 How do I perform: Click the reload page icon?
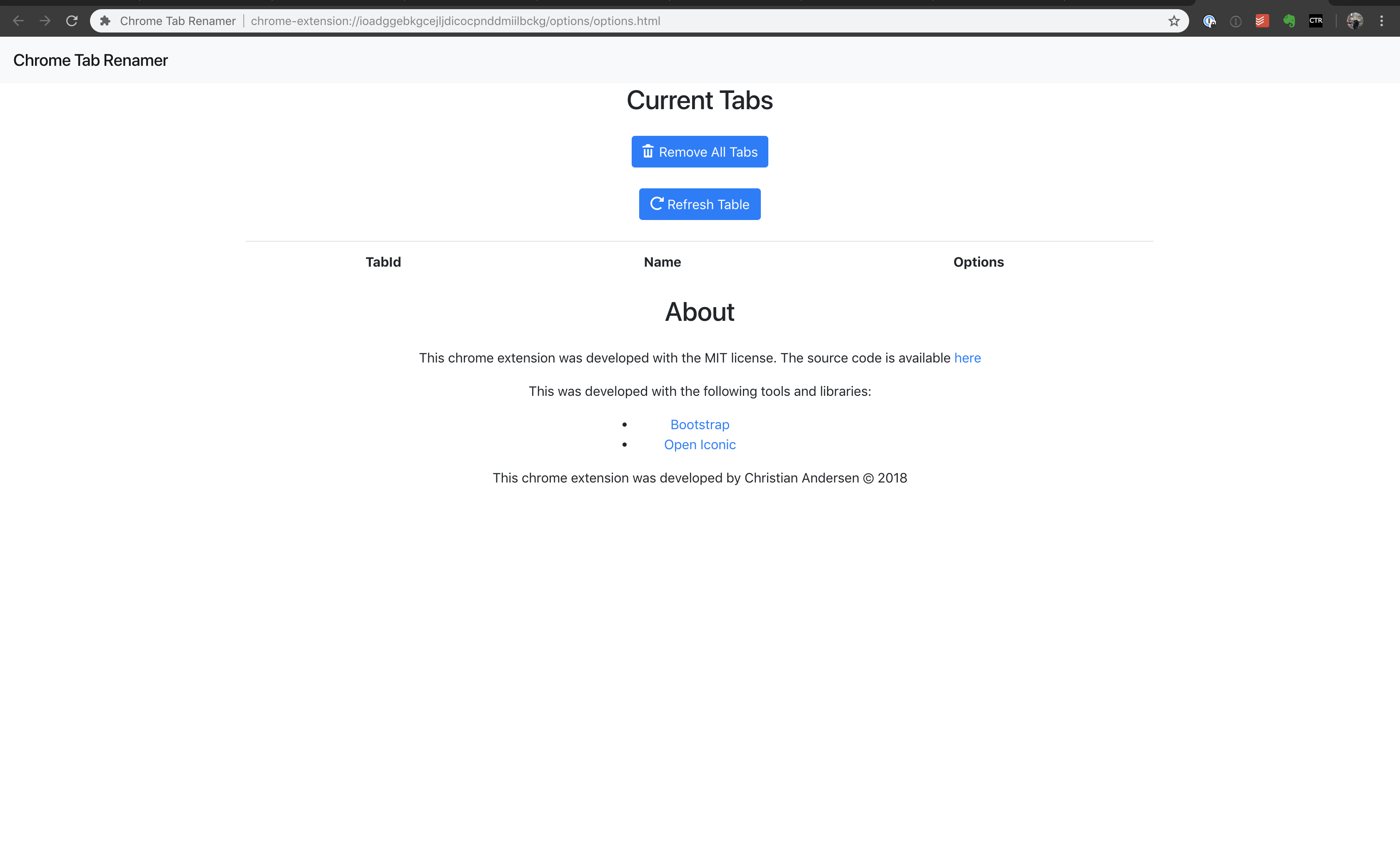coord(72,21)
